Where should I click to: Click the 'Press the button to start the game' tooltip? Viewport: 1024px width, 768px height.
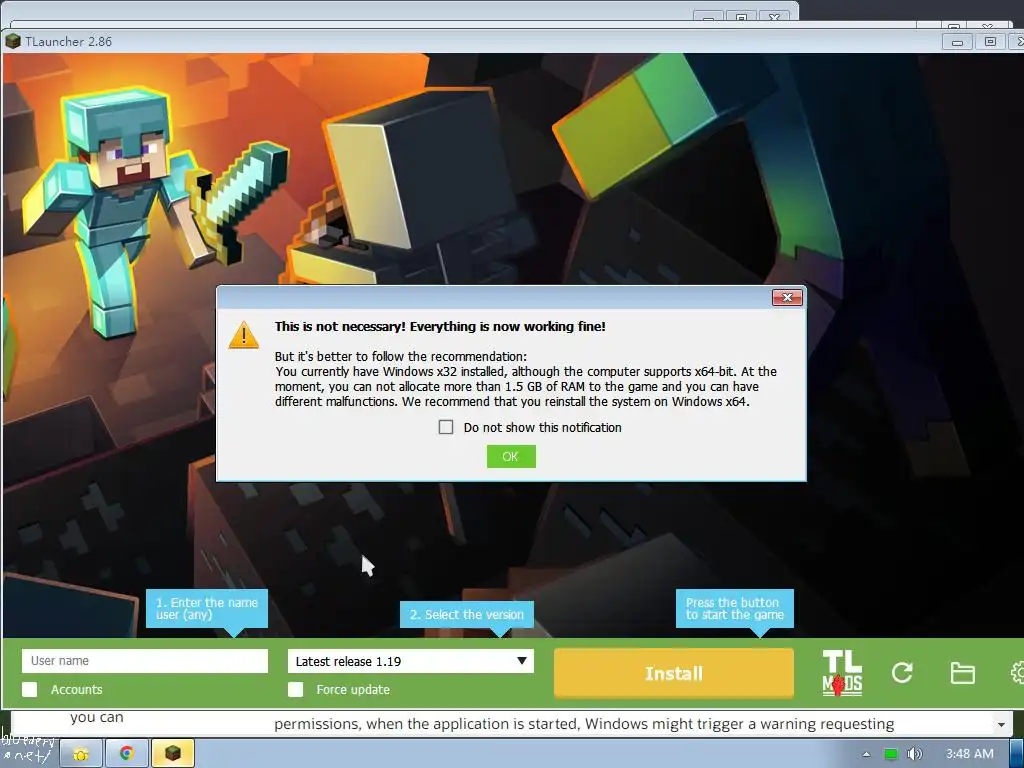point(735,609)
